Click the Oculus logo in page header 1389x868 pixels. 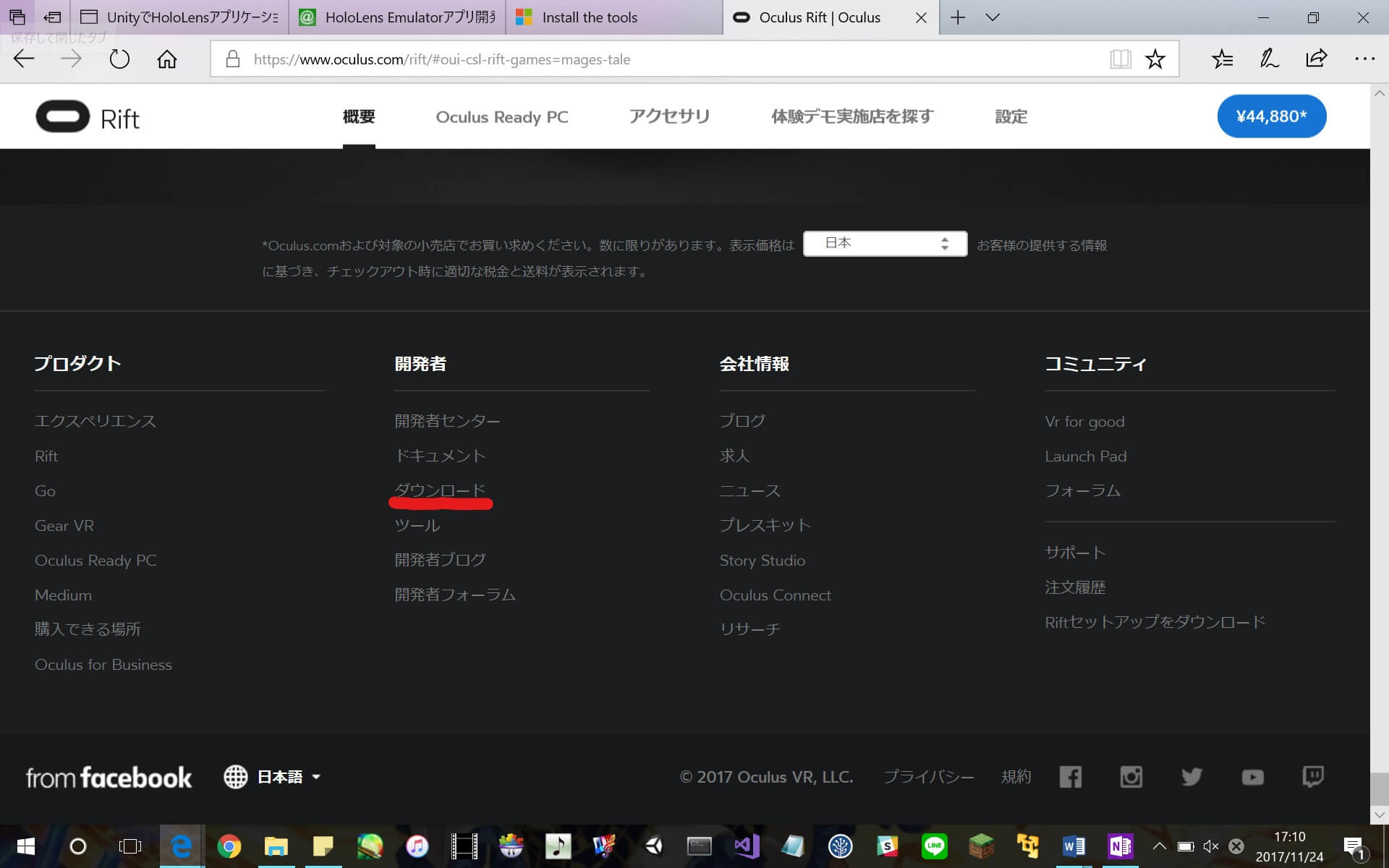(63, 116)
